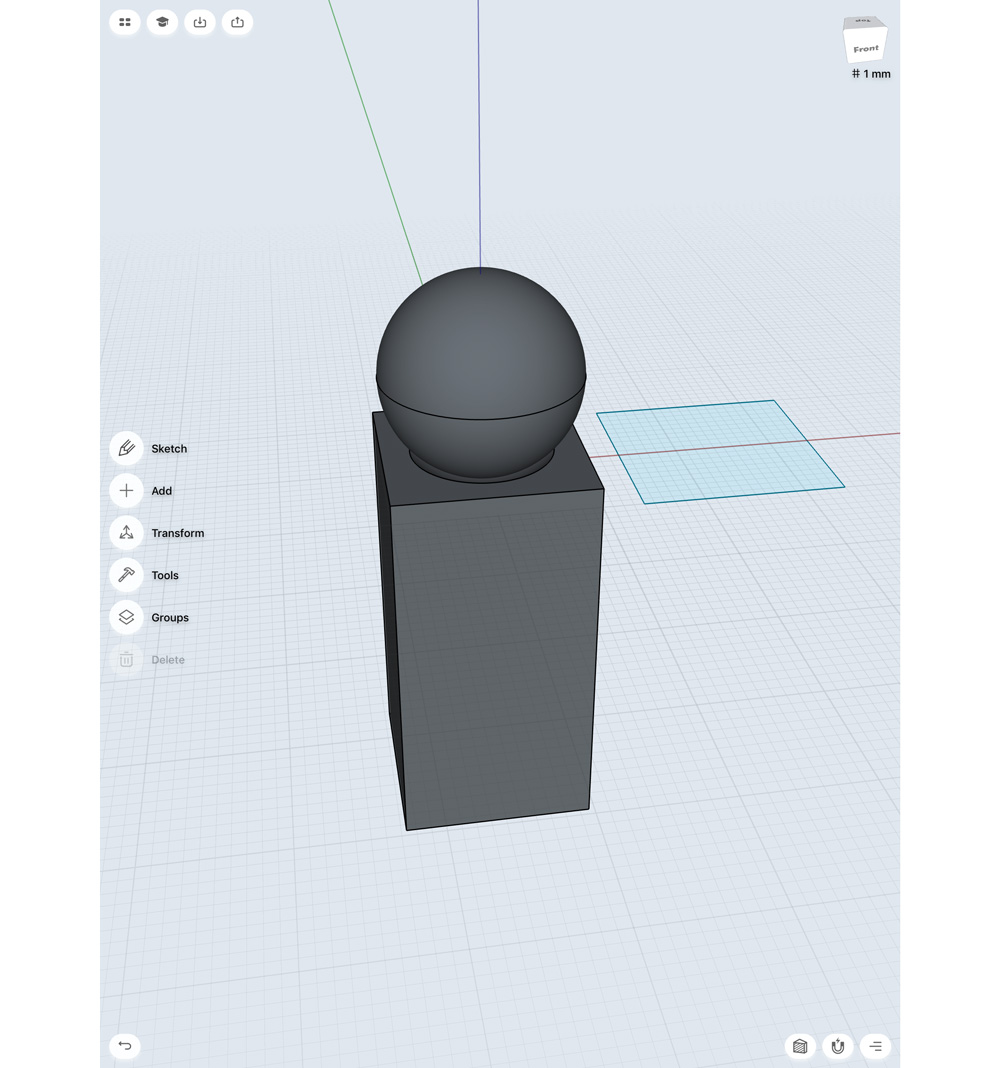Select the Sketch pencil icon
The height and width of the screenshot is (1068, 1000).
click(x=126, y=448)
